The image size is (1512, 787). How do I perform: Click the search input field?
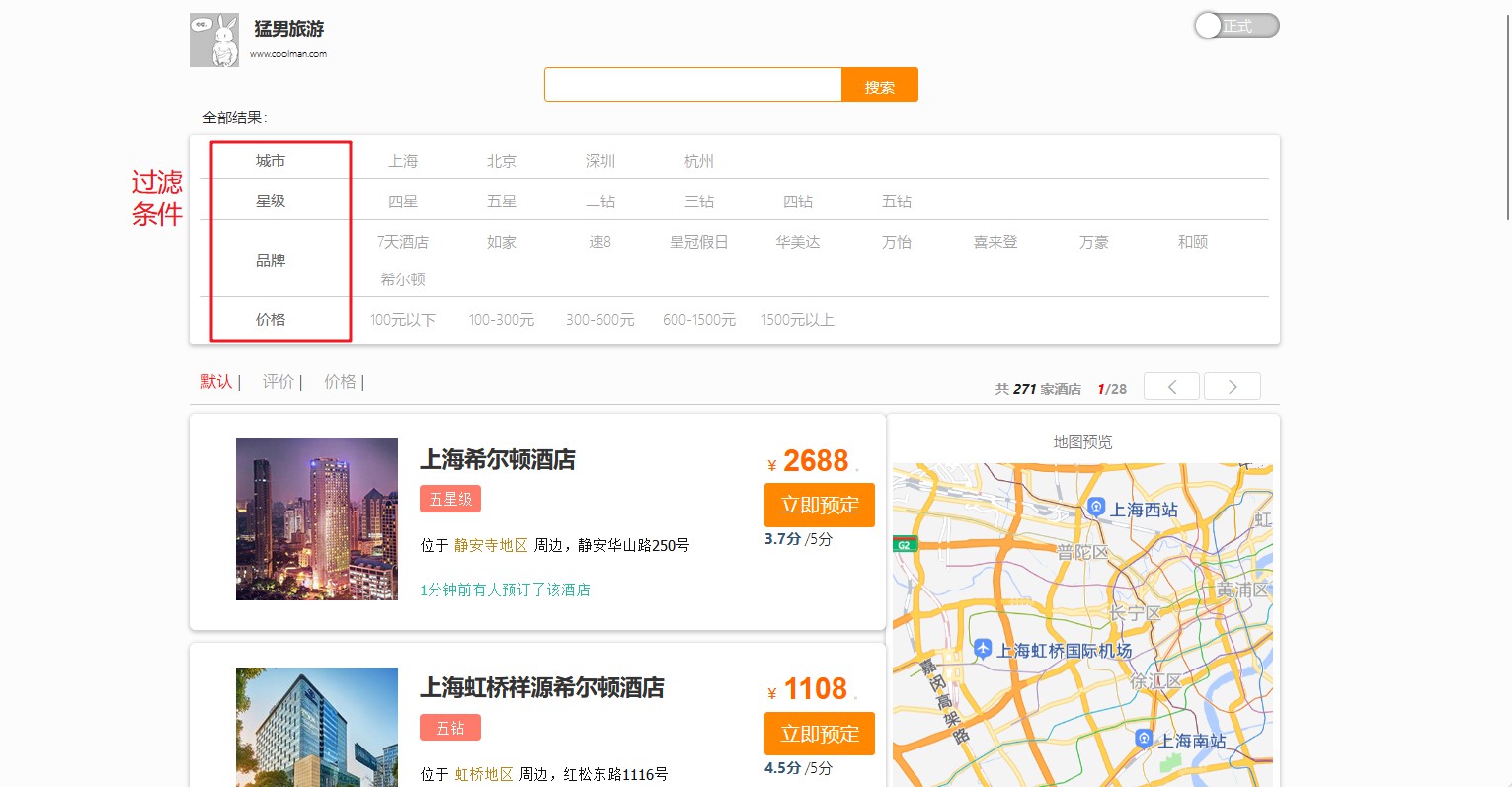coord(692,85)
